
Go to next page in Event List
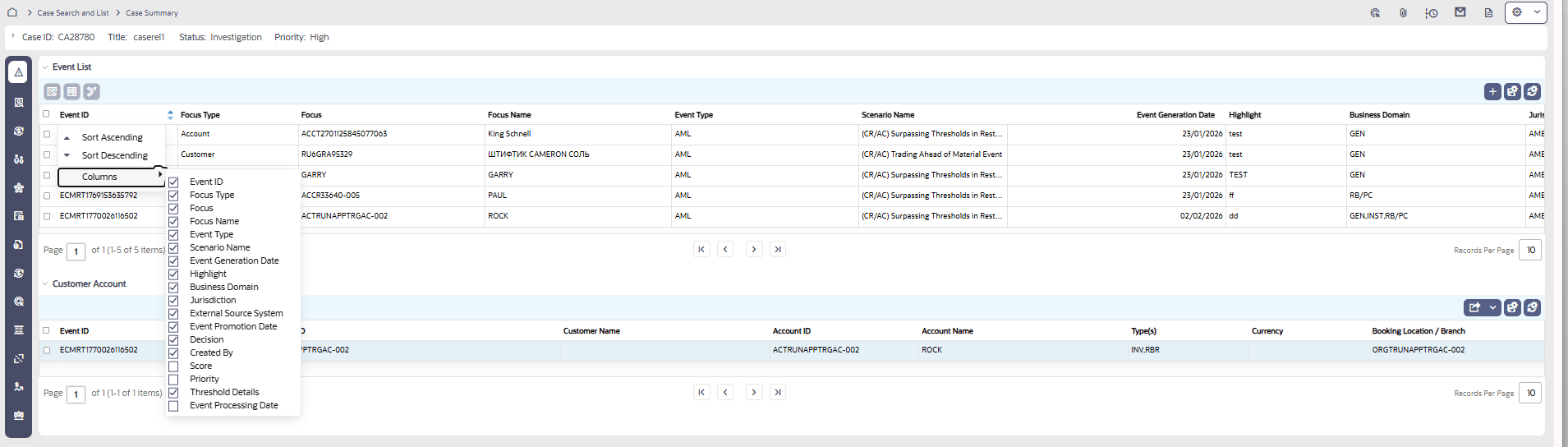coord(754,249)
